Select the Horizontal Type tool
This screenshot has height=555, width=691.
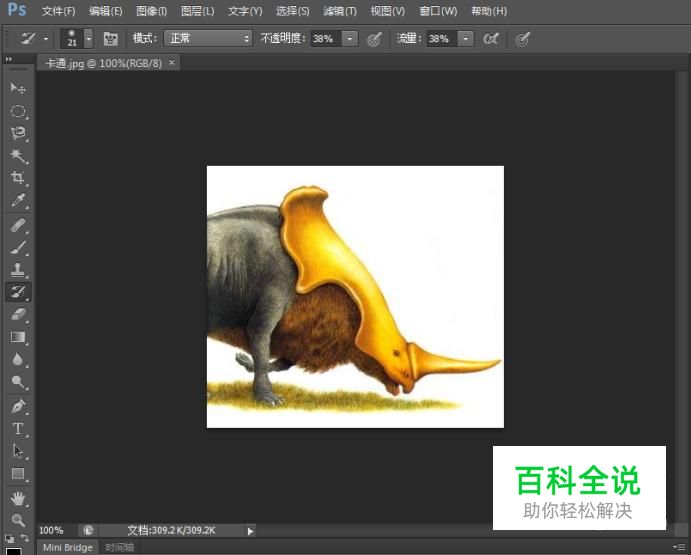click(18, 428)
